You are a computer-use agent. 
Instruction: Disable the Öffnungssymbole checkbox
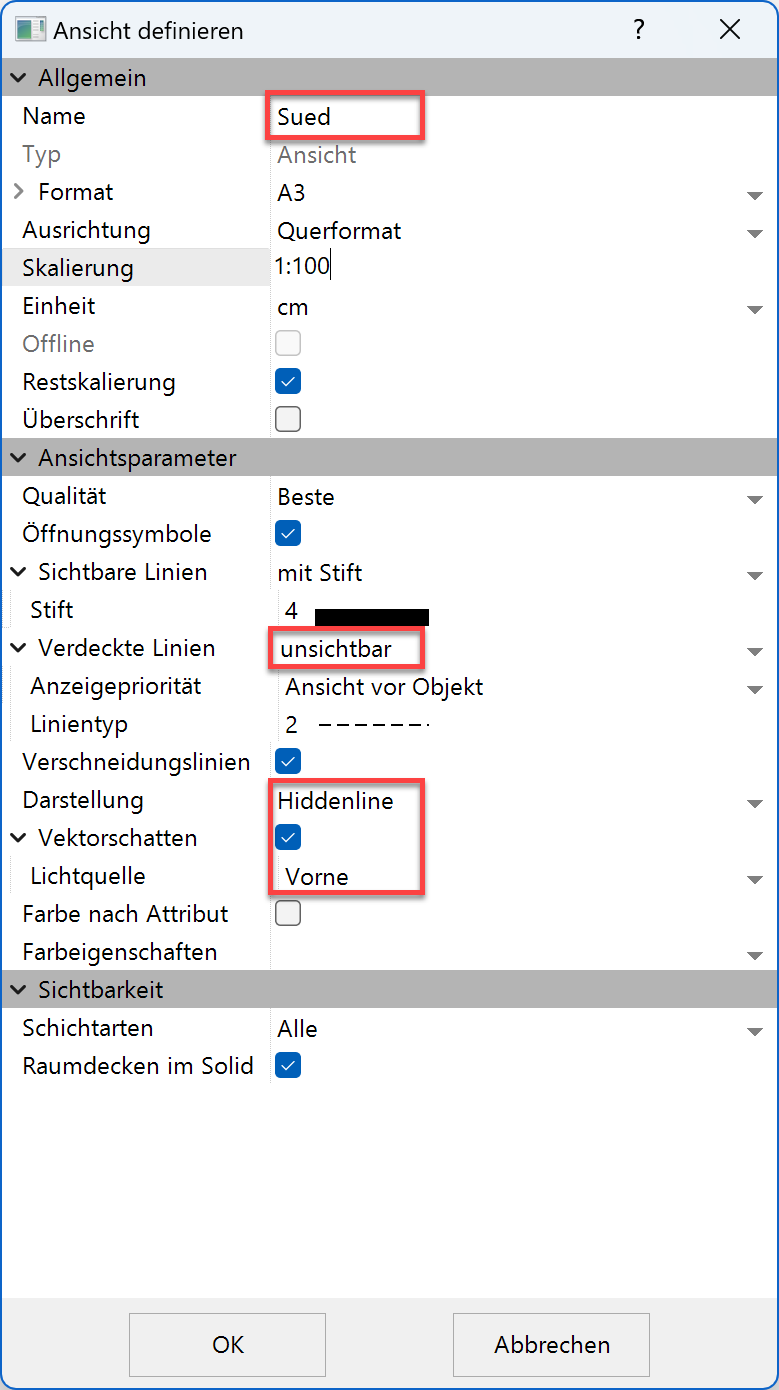pyautogui.click(x=288, y=533)
